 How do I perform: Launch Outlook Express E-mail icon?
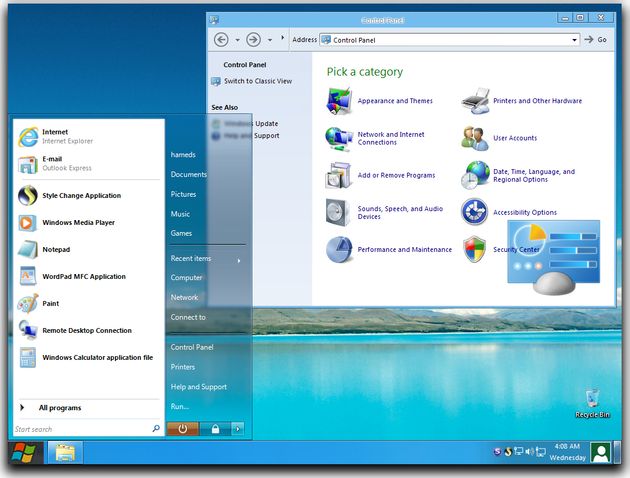28,164
